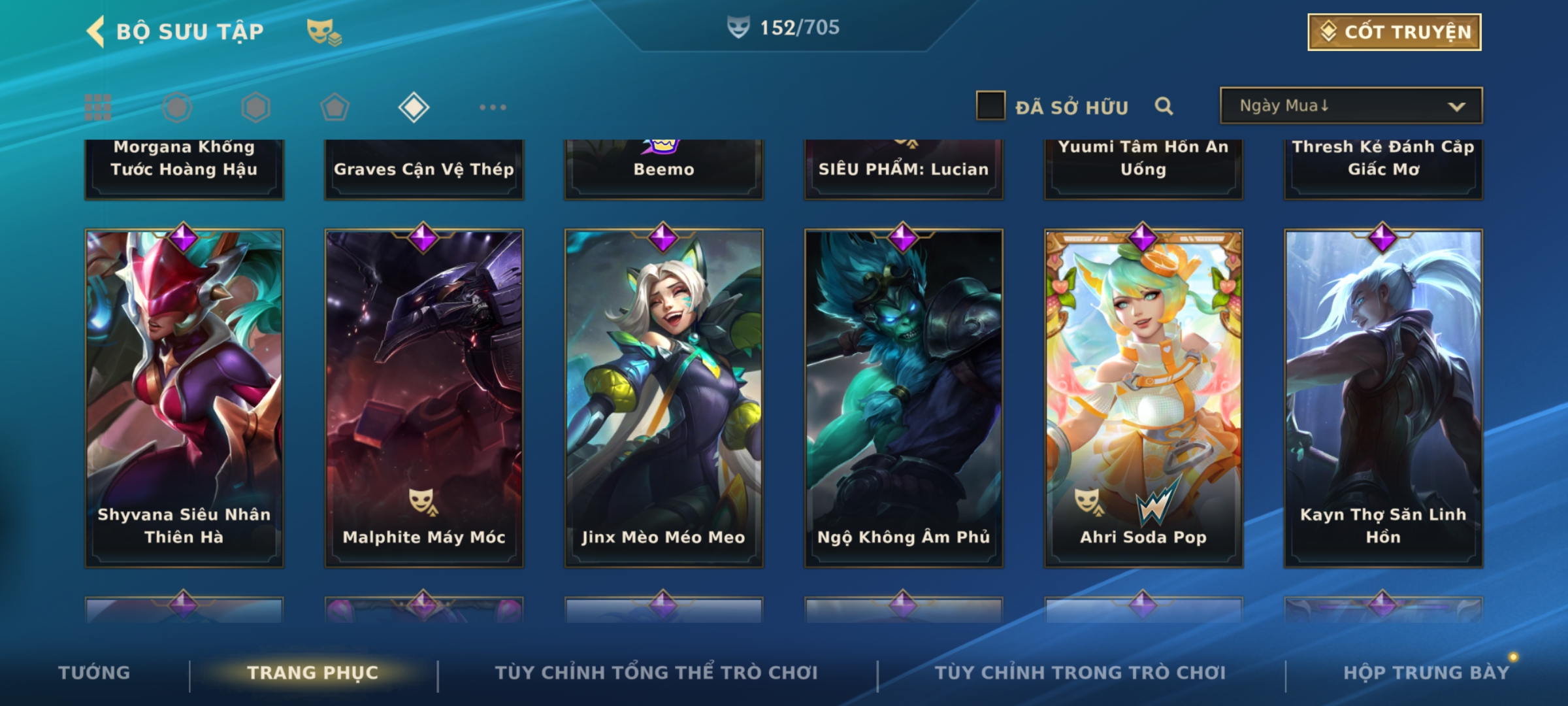Open the Jinx Mèo Méo Meo skin card

pyautogui.click(x=664, y=398)
